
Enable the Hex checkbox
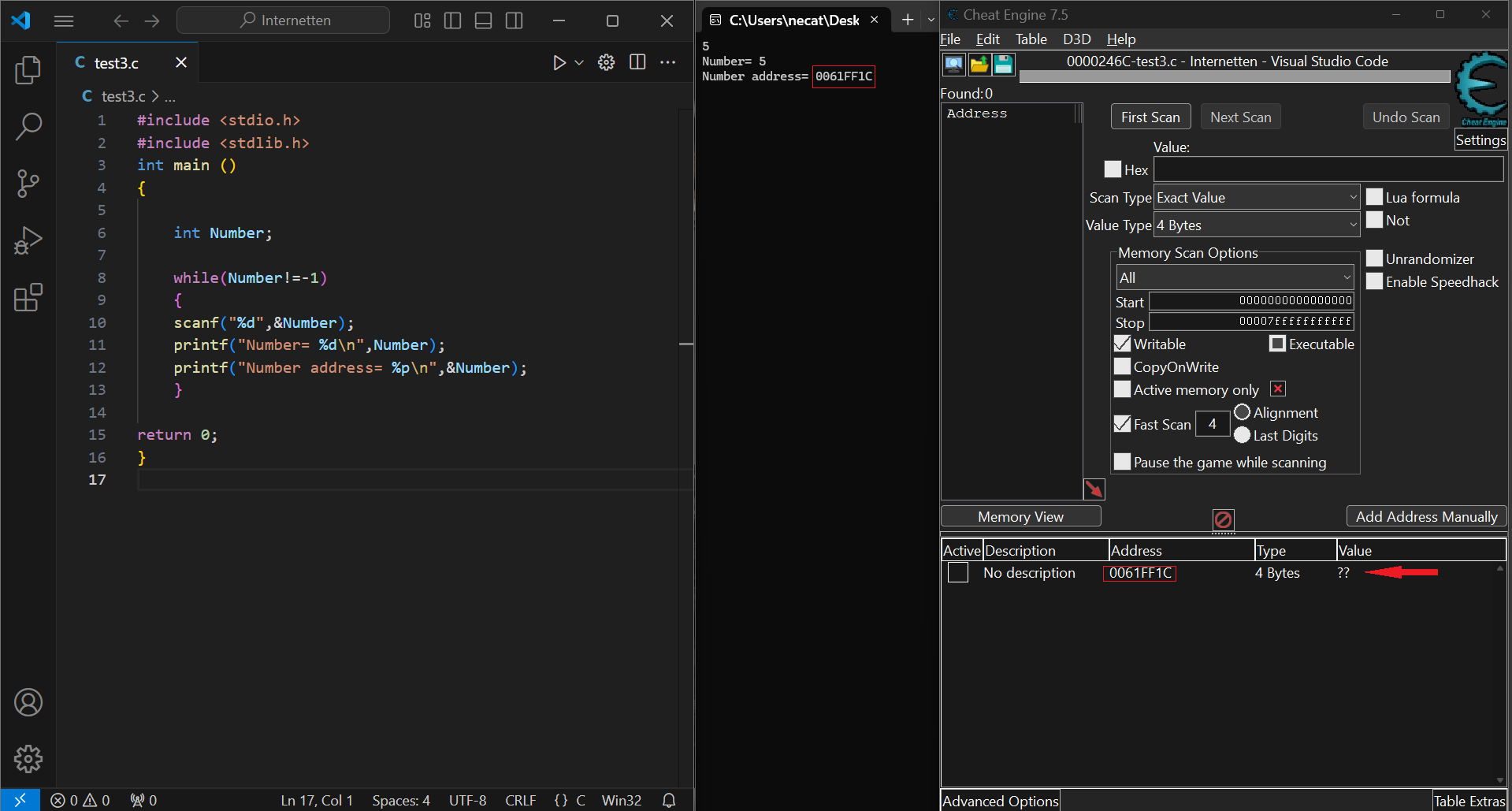click(x=1113, y=169)
